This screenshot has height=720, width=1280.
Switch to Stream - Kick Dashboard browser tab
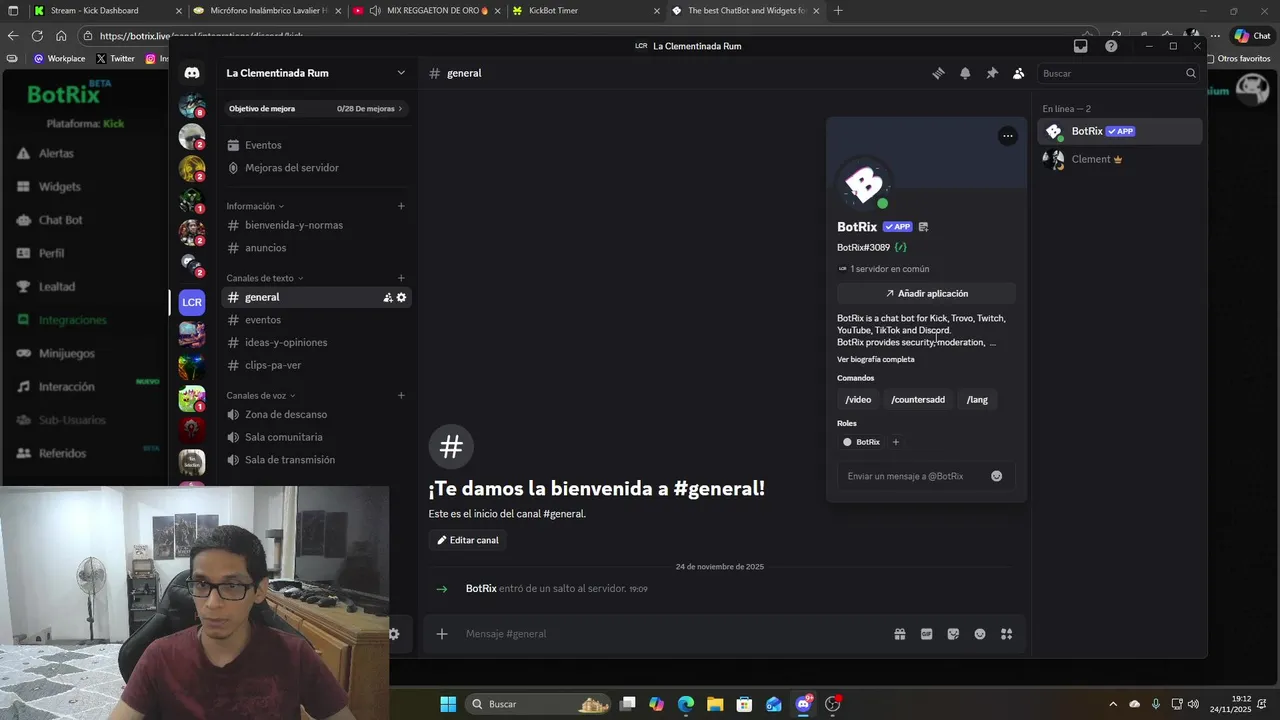[107, 11]
